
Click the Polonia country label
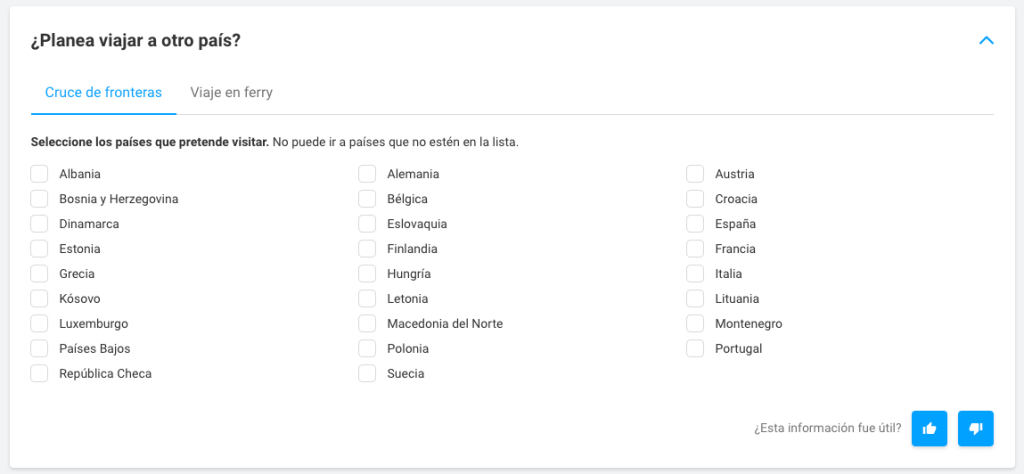408,349
